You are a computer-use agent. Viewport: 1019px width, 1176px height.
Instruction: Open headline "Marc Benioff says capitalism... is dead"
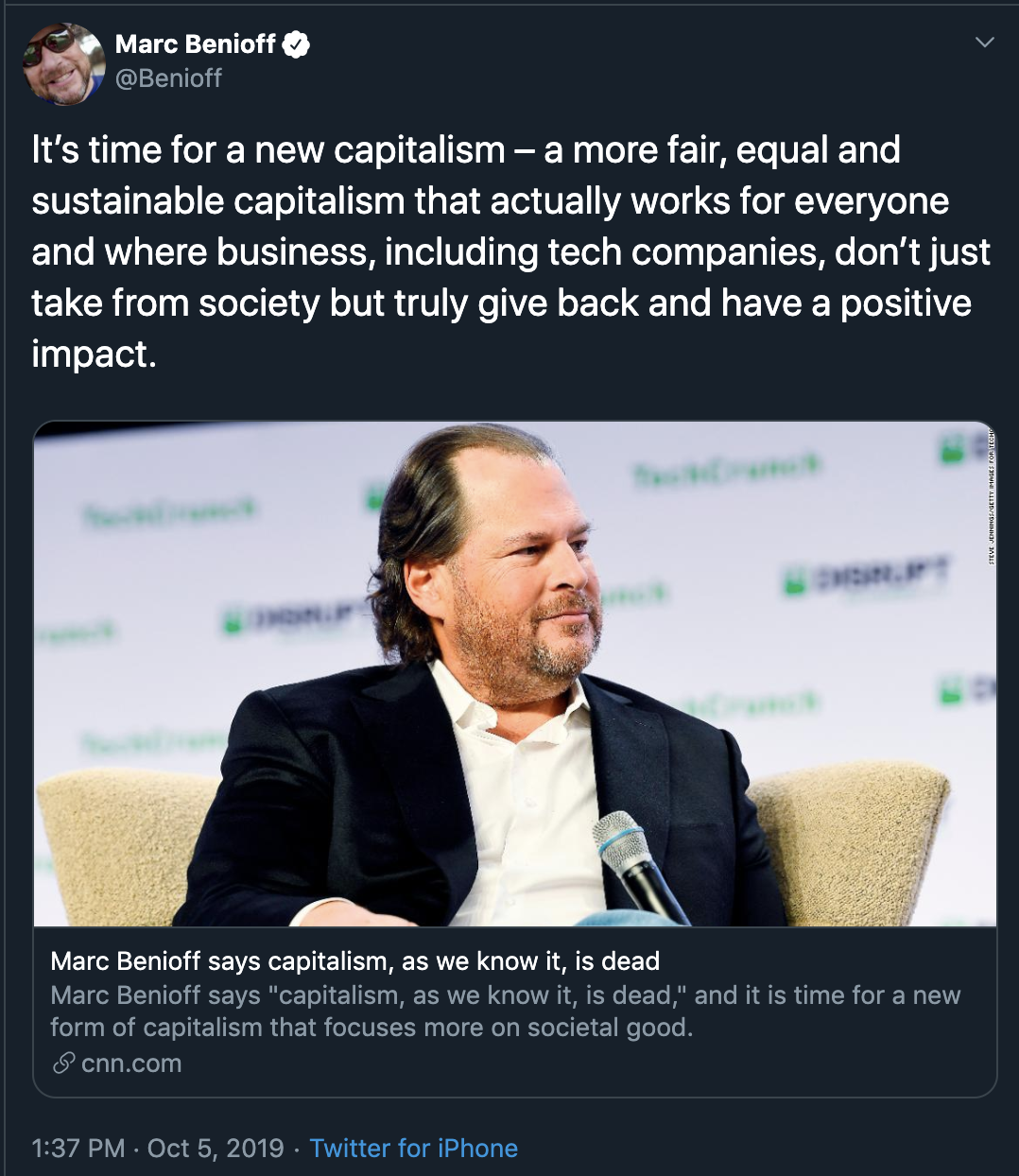tap(354, 961)
